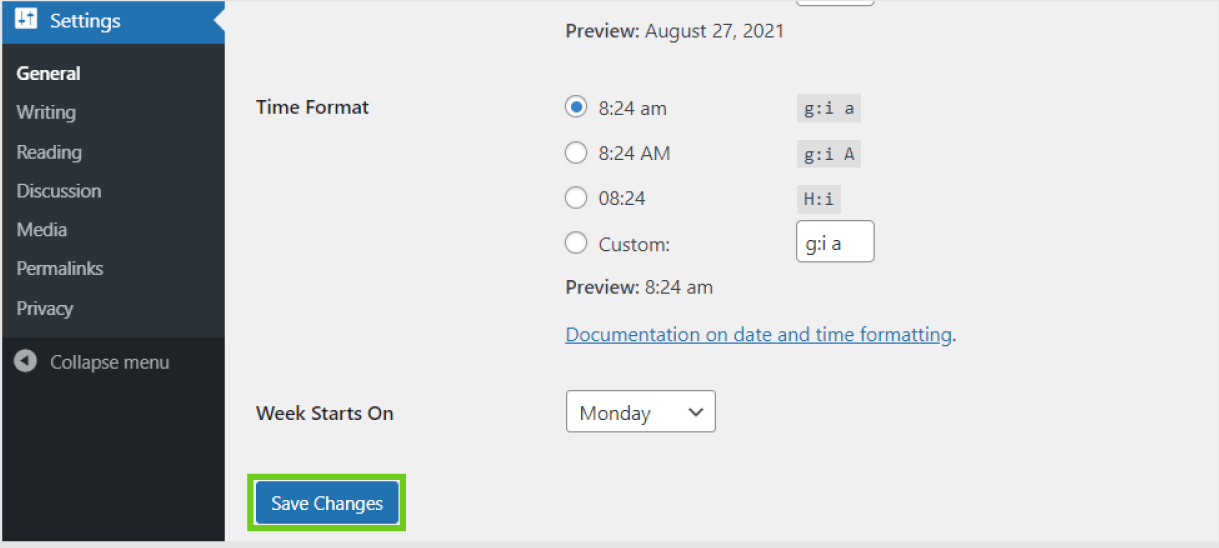
Task: Click the Collapse menu arrow icon
Action: (x=26, y=362)
